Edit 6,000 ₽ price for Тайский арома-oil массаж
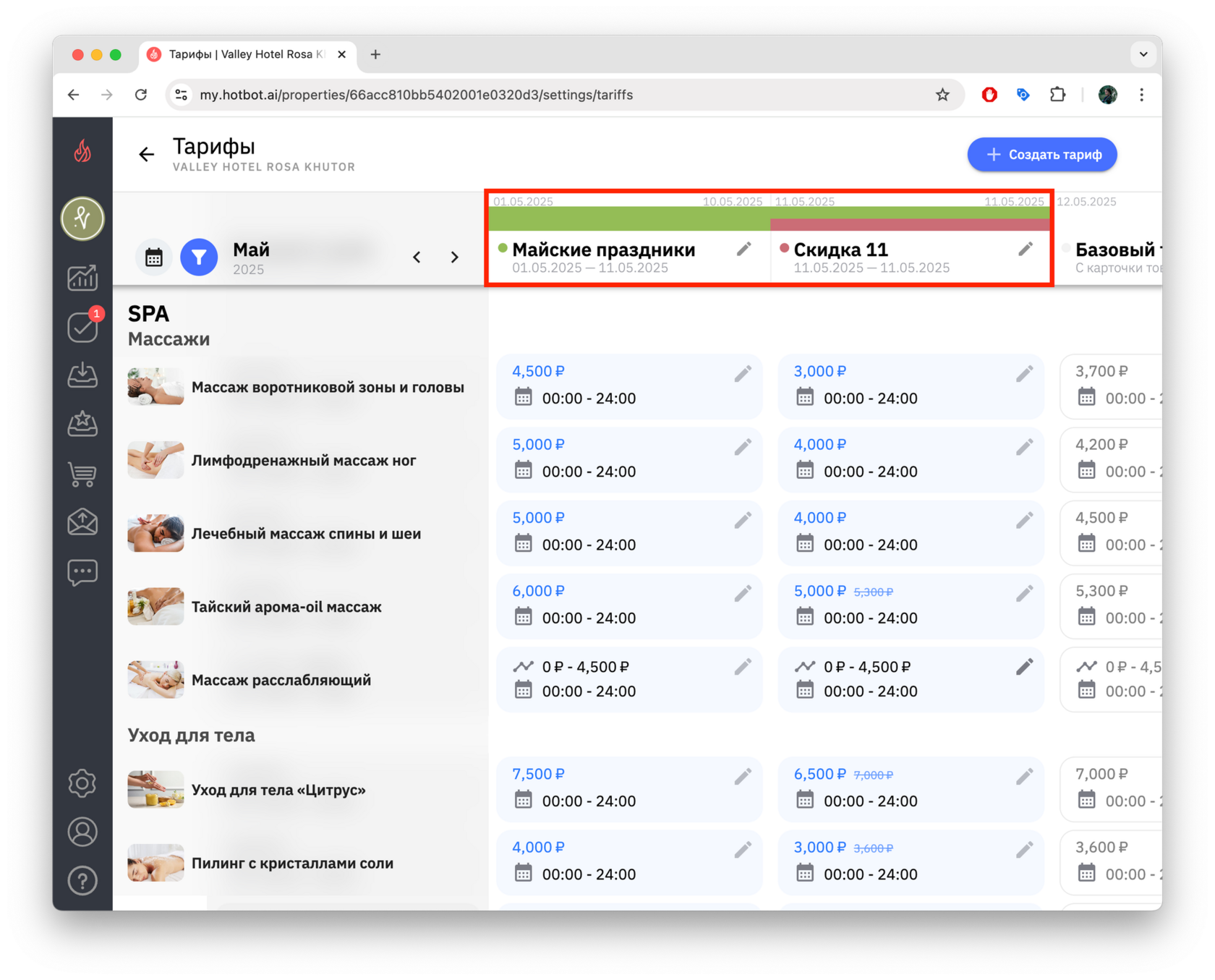 [x=743, y=594]
